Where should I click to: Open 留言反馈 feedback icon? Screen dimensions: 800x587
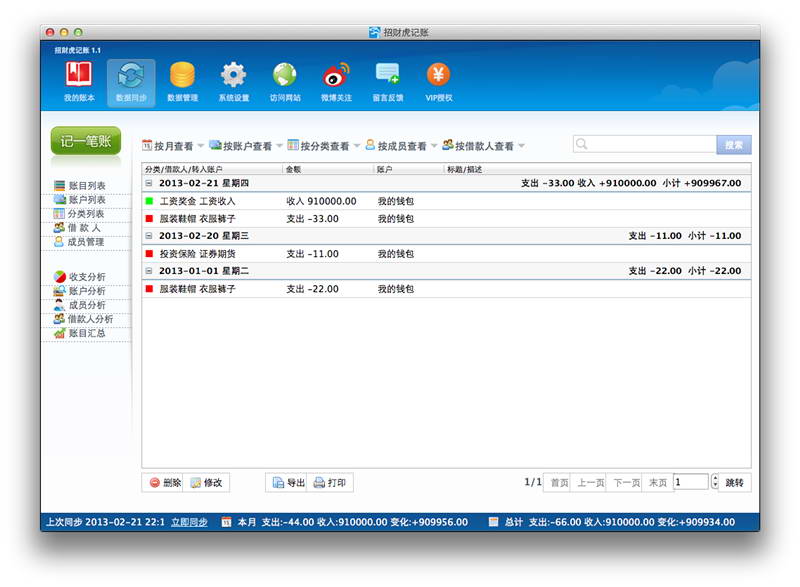click(x=388, y=82)
